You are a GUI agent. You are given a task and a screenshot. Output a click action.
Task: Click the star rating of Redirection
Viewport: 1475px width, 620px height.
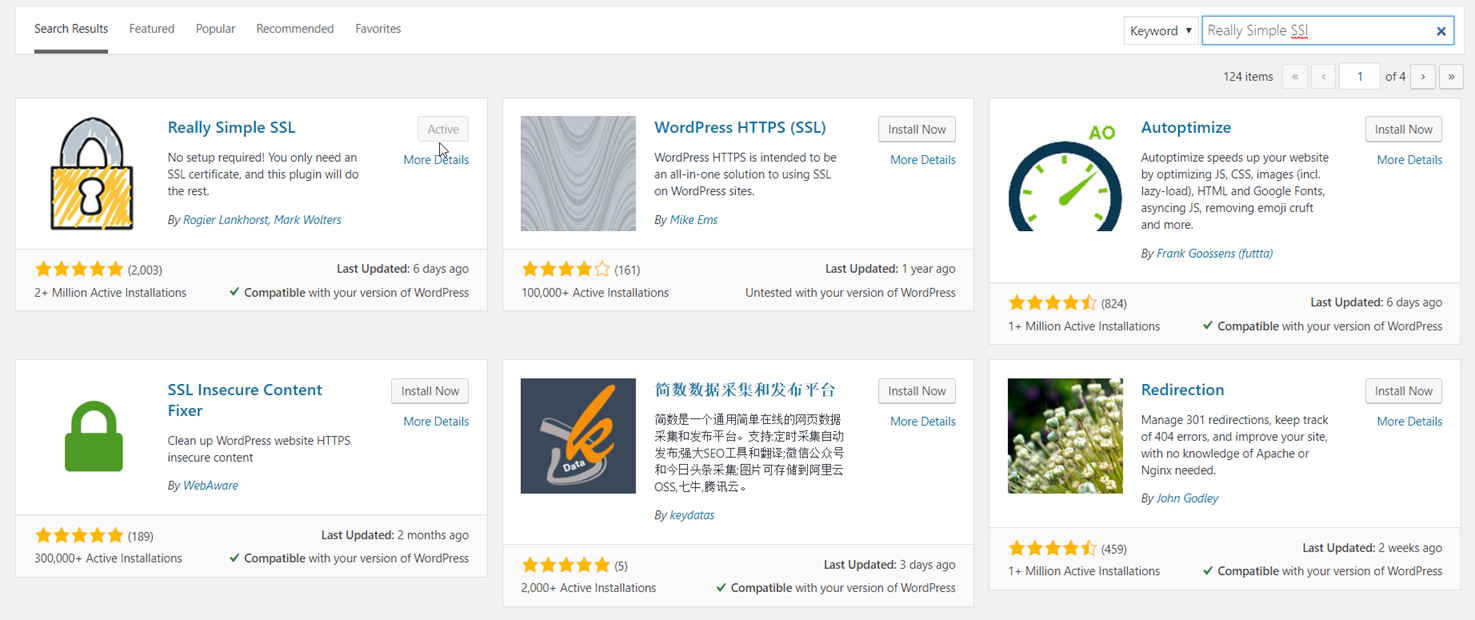point(1053,548)
